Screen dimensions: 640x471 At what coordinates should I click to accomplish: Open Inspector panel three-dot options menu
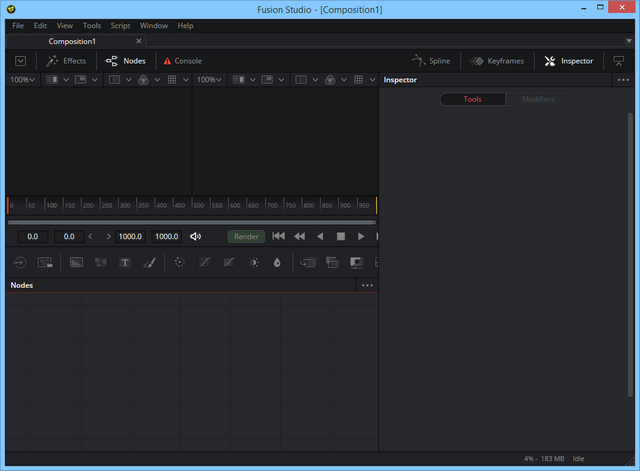point(623,80)
